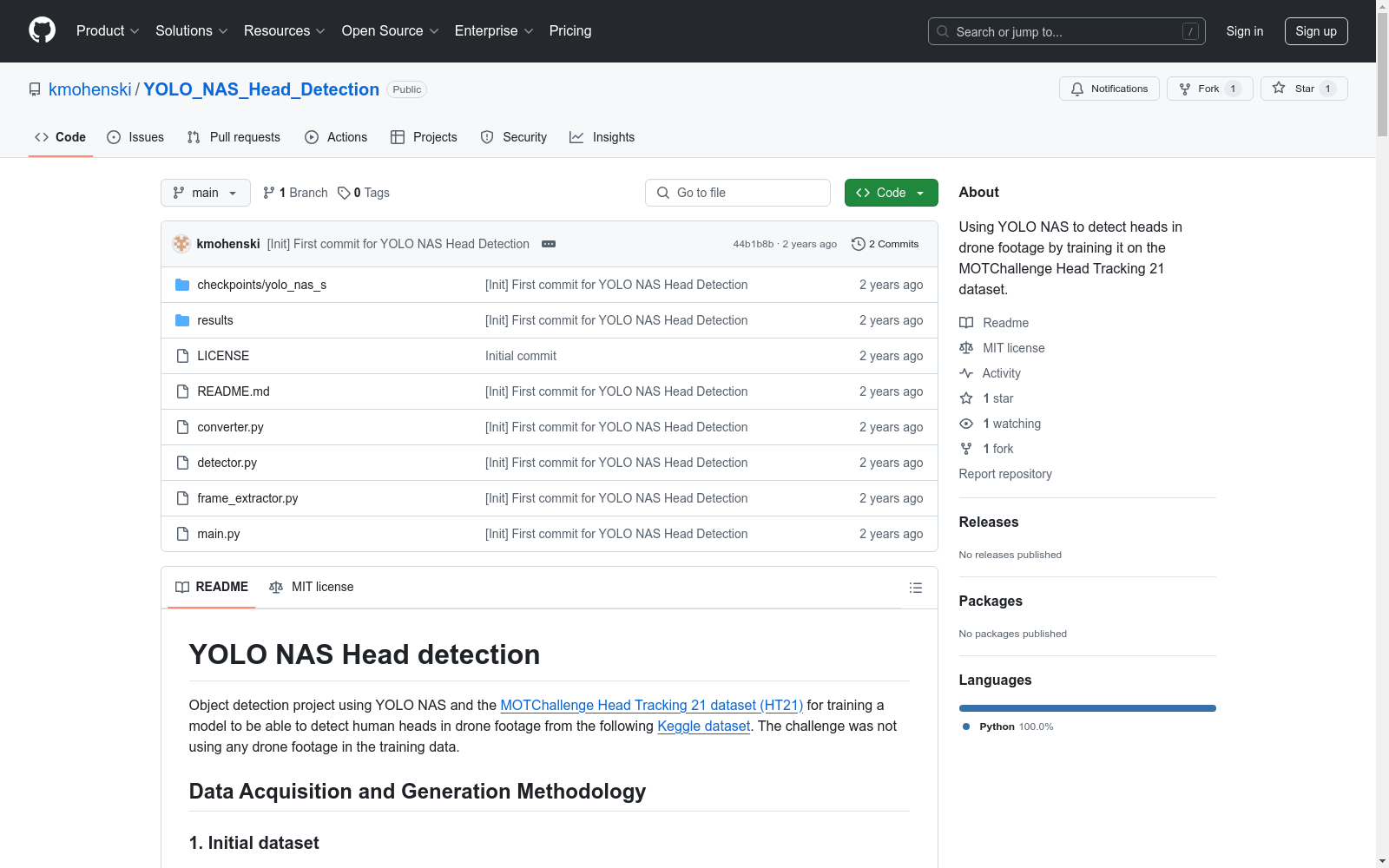Open the README.md file
The image size is (1389, 868).
(234, 391)
